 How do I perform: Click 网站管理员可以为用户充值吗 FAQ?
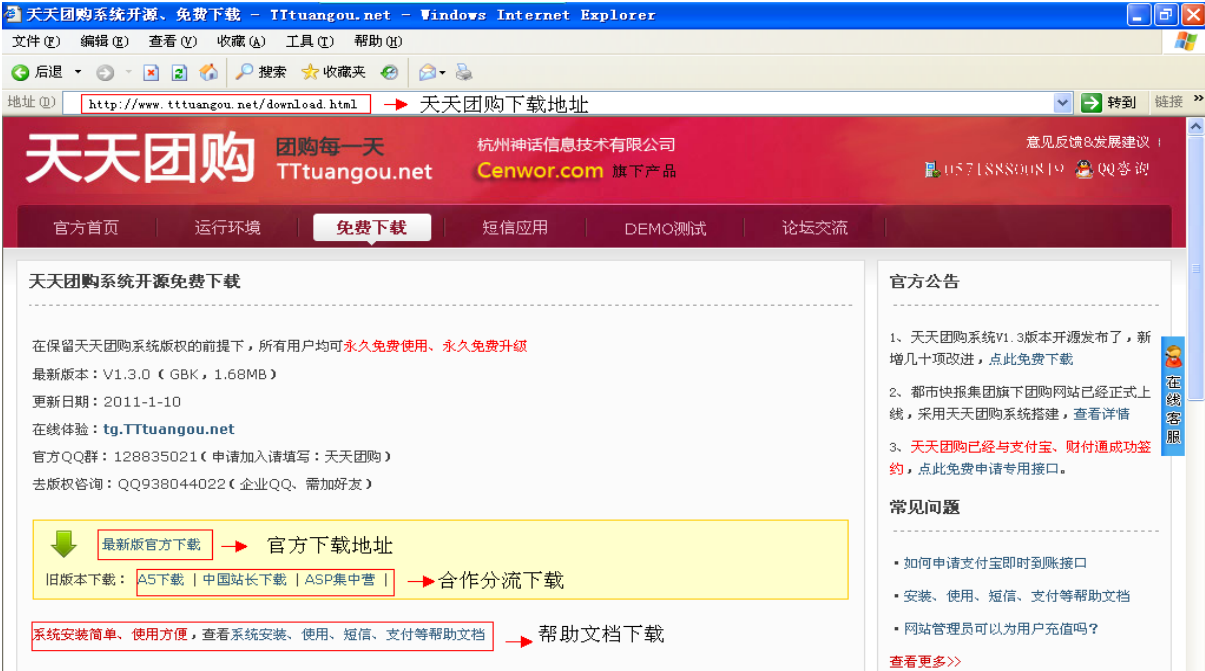tap(1001, 629)
